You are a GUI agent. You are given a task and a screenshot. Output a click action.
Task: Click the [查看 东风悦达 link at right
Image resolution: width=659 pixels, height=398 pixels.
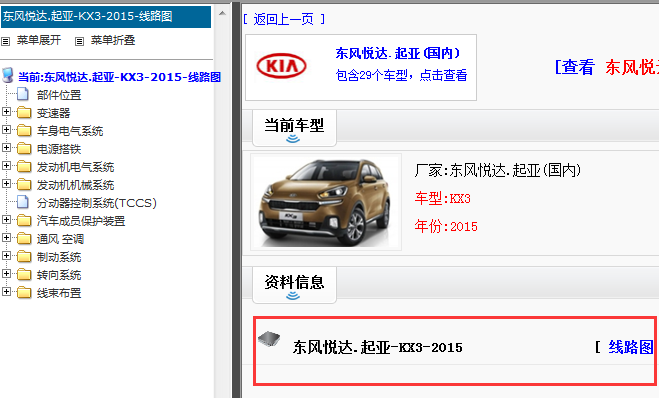(607, 67)
